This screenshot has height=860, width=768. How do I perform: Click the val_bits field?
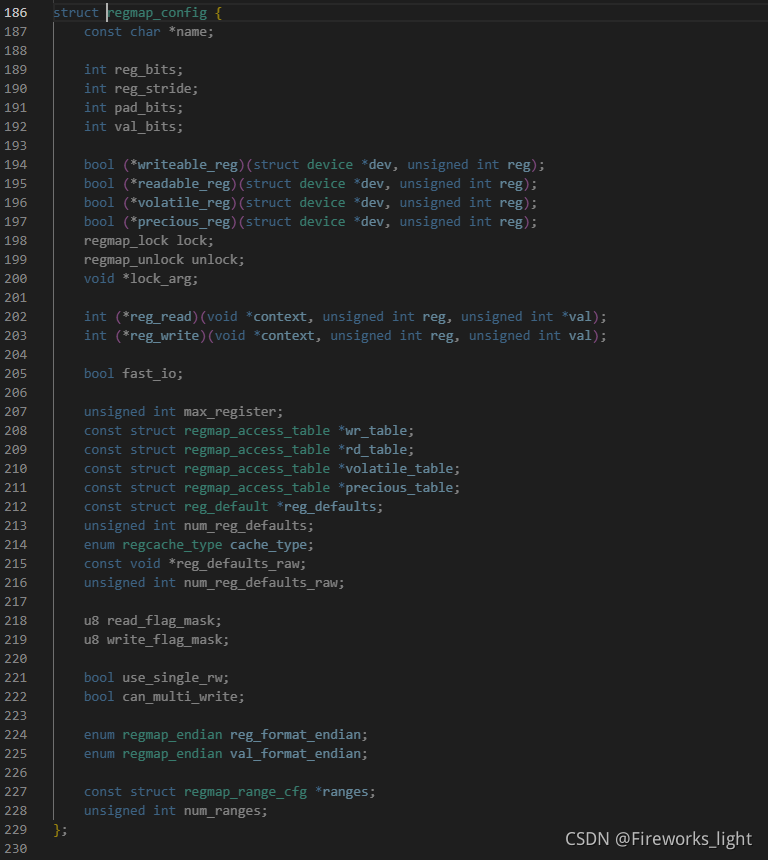145,127
